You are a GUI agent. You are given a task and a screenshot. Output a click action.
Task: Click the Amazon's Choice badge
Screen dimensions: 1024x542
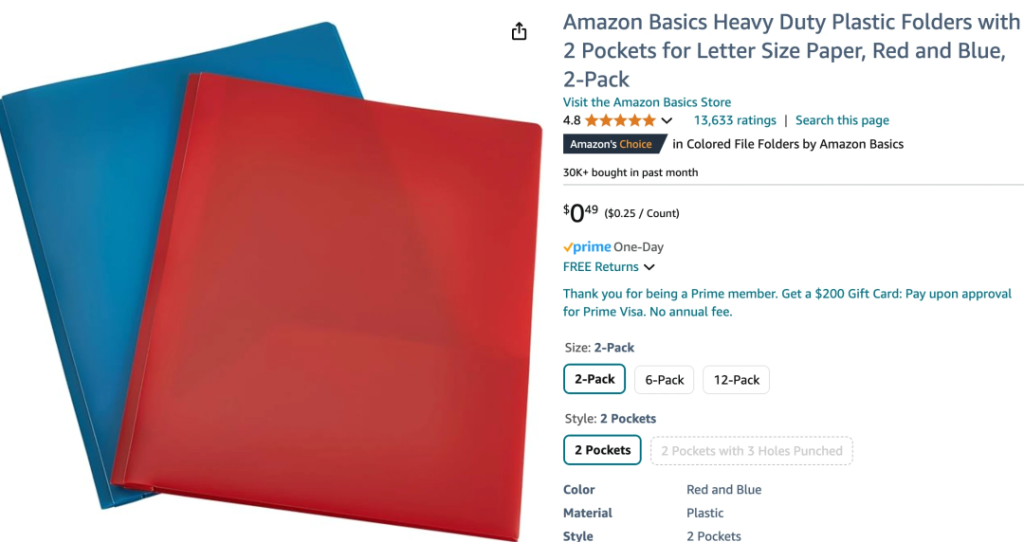click(x=615, y=144)
